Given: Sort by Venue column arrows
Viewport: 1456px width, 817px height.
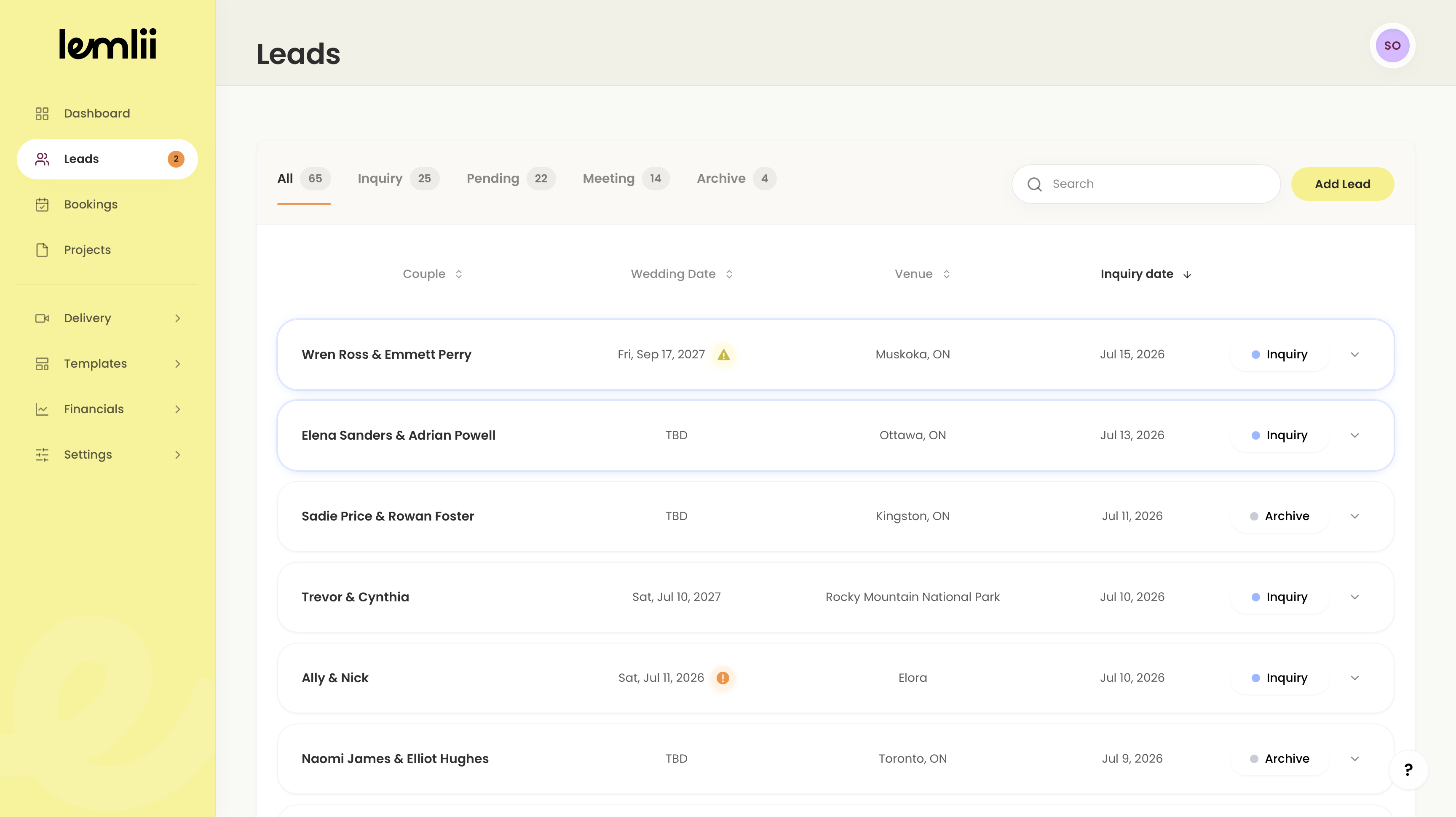Looking at the screenshot, I should (x=946, y=274).
